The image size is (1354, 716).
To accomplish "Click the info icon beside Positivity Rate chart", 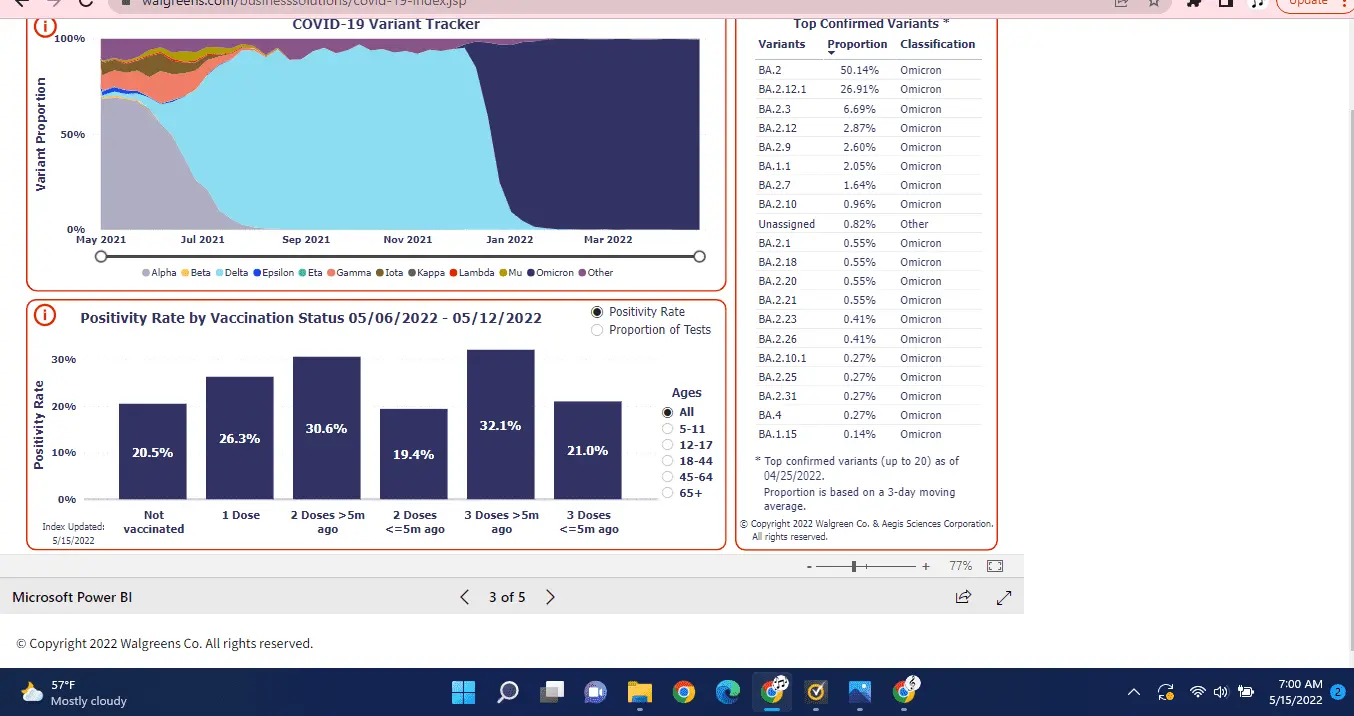I will pos(45,315).
